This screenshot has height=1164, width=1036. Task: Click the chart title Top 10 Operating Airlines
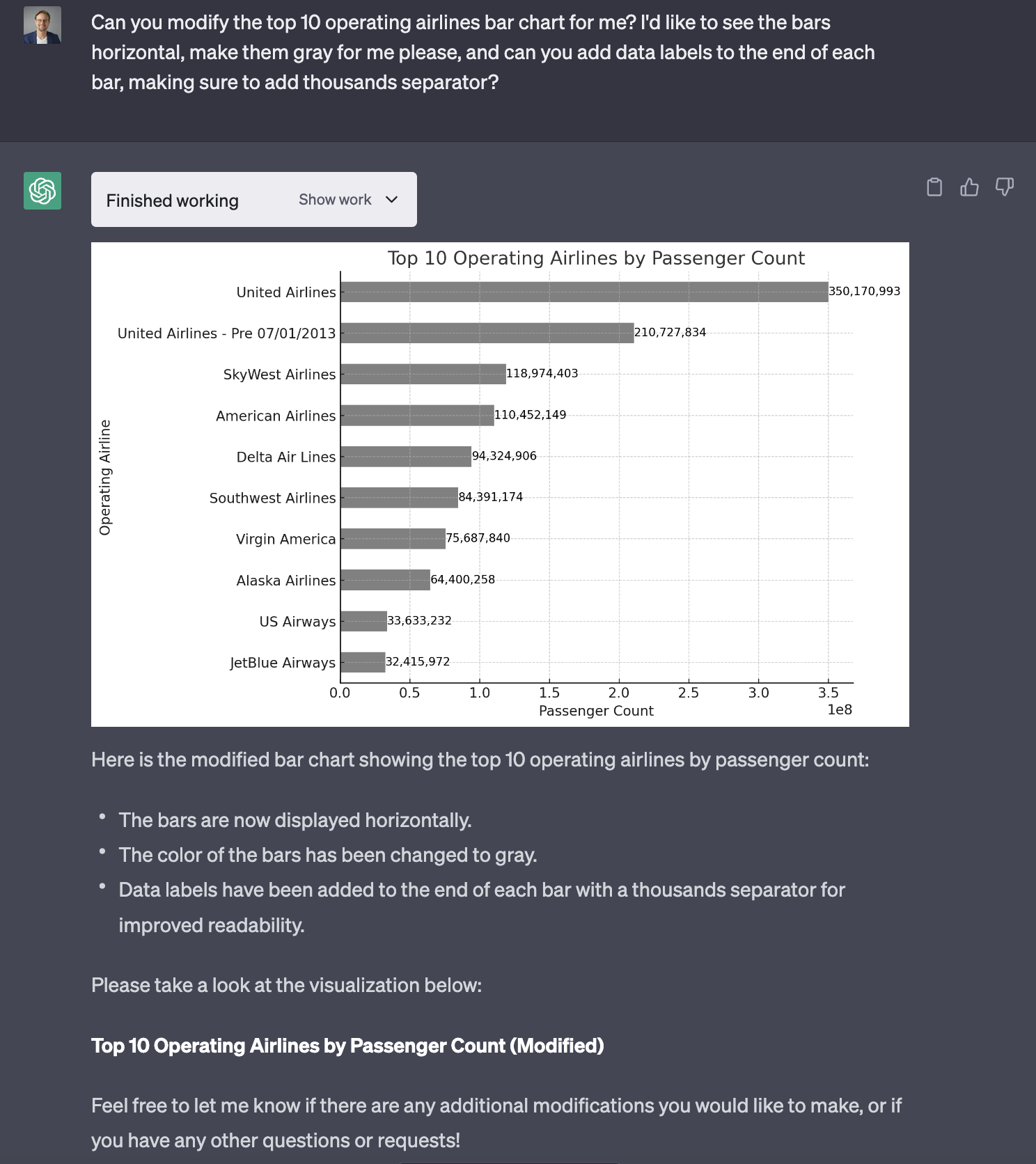point(596,258)
